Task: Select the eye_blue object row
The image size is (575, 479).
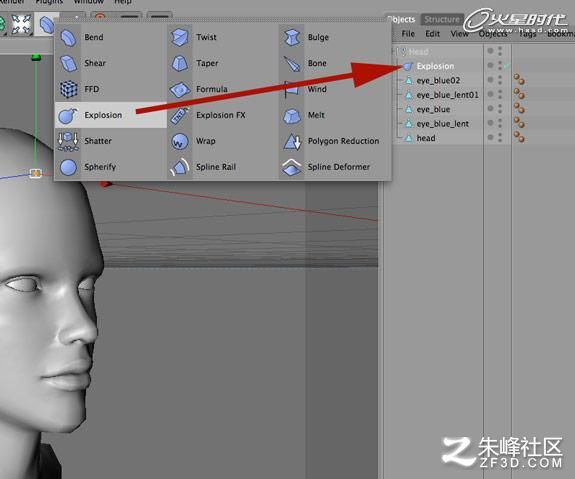Action: [x=433, y=109]
